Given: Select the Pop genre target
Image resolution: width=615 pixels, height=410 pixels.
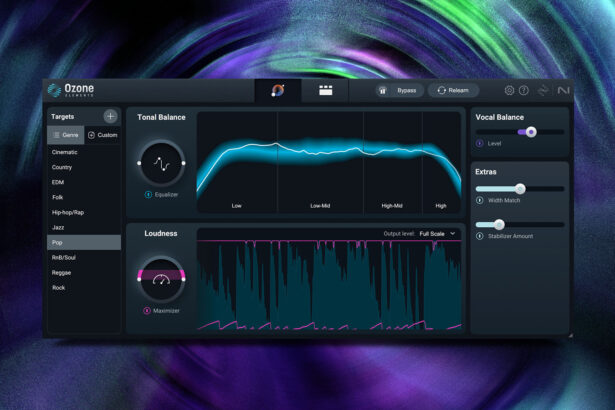Looking at the screenshot, I should [84, 242].
